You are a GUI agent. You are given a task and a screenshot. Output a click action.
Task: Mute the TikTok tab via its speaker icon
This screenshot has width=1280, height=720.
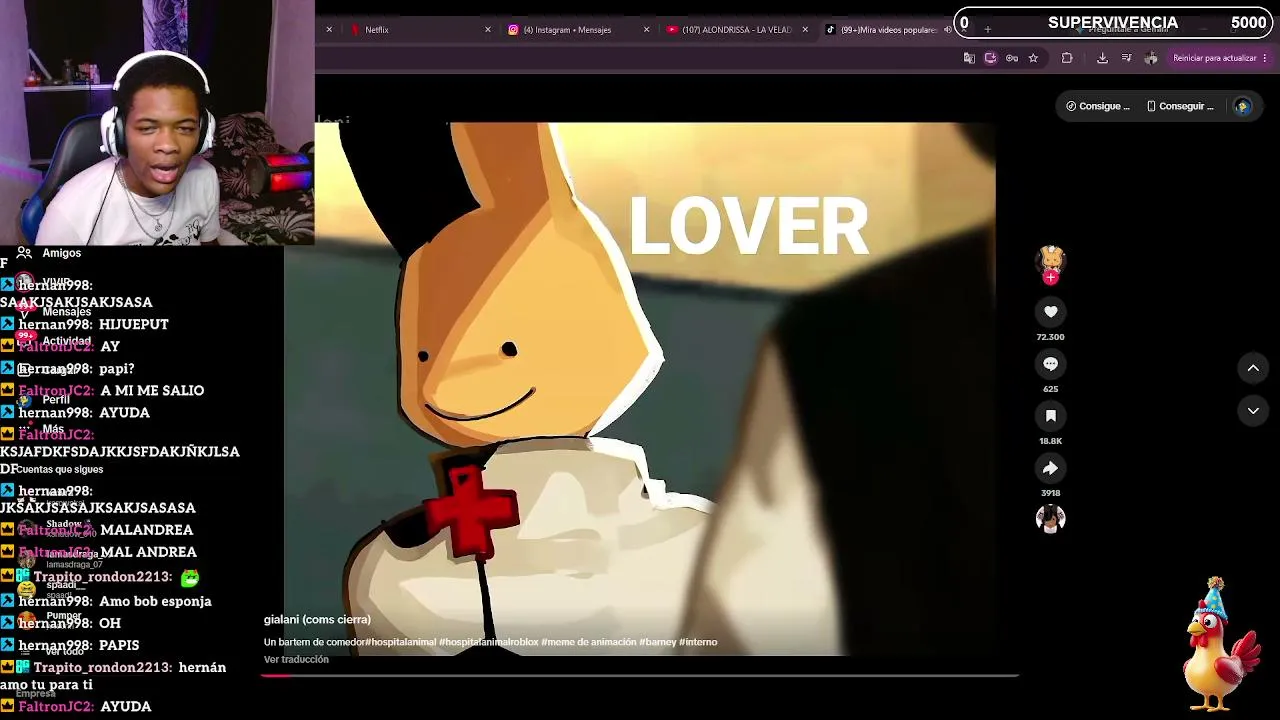pyautogui.click(x=947, y=30)
